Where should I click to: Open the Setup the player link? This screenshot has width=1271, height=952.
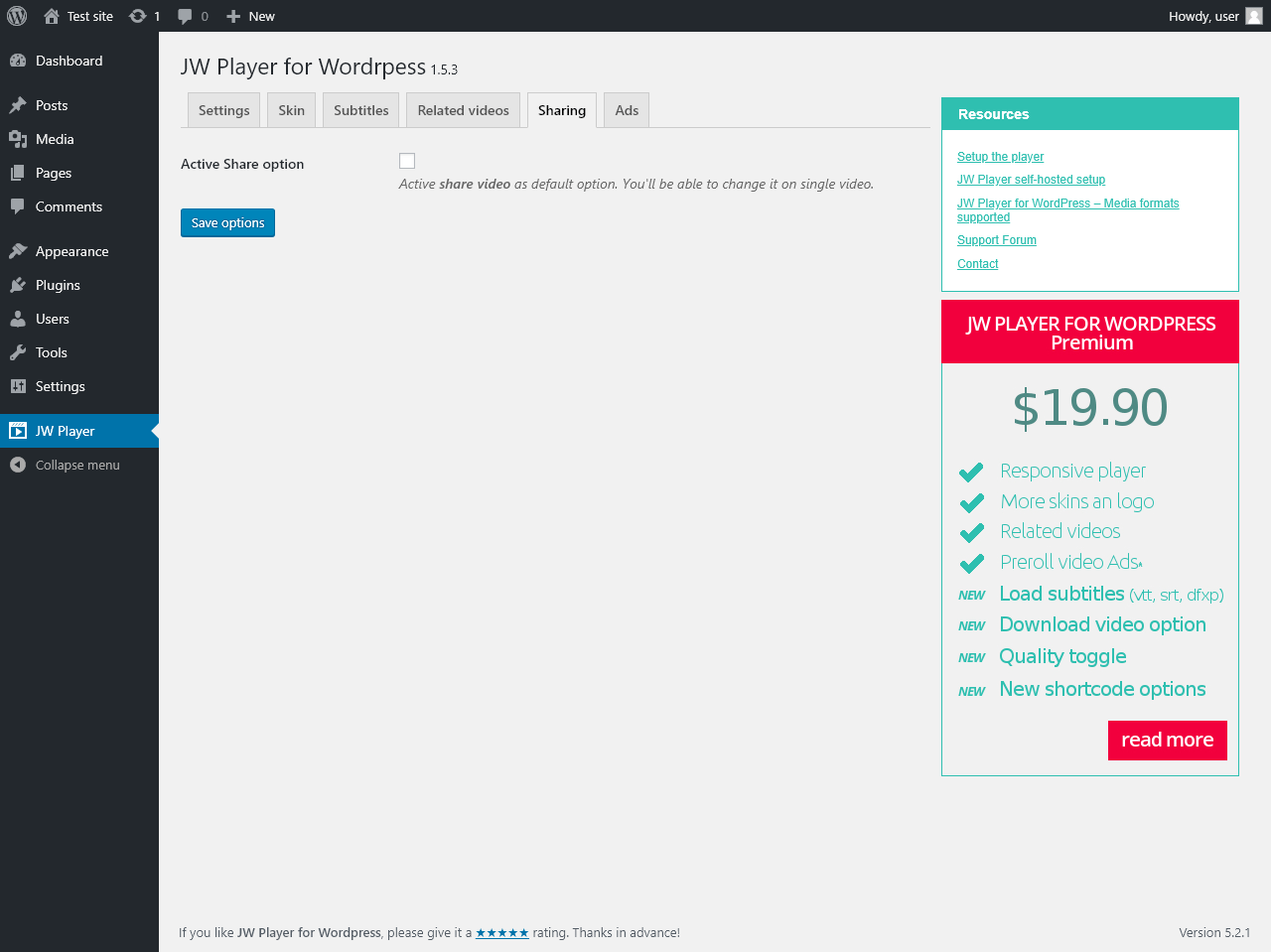(x=1000, y=157)
